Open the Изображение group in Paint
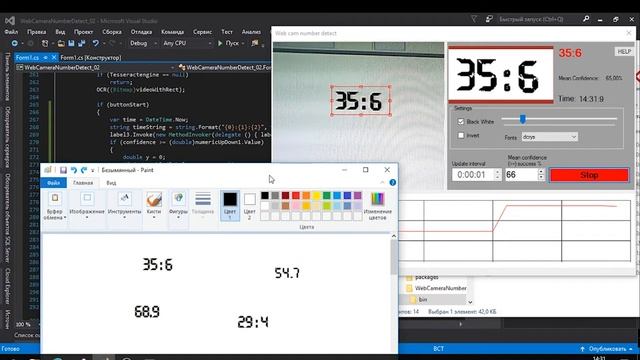The image size is (640, 360). coord(87,206)
